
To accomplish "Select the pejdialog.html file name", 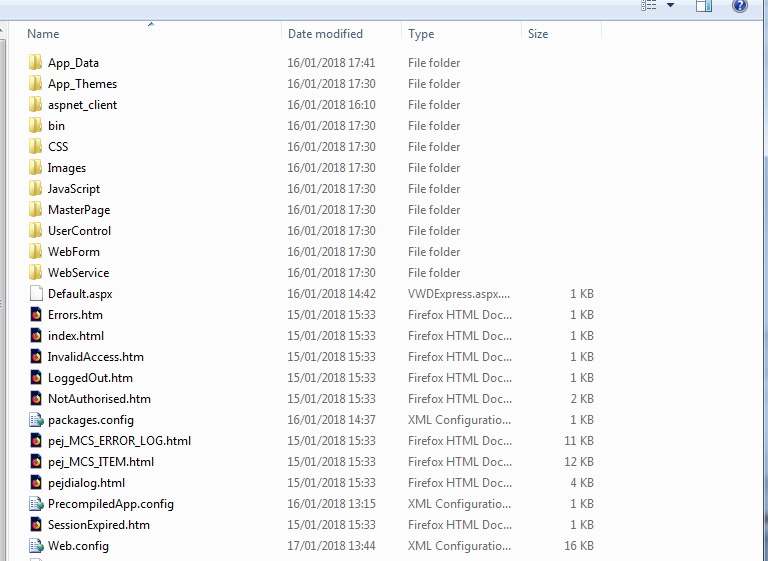I will click(x=86, y=483).
